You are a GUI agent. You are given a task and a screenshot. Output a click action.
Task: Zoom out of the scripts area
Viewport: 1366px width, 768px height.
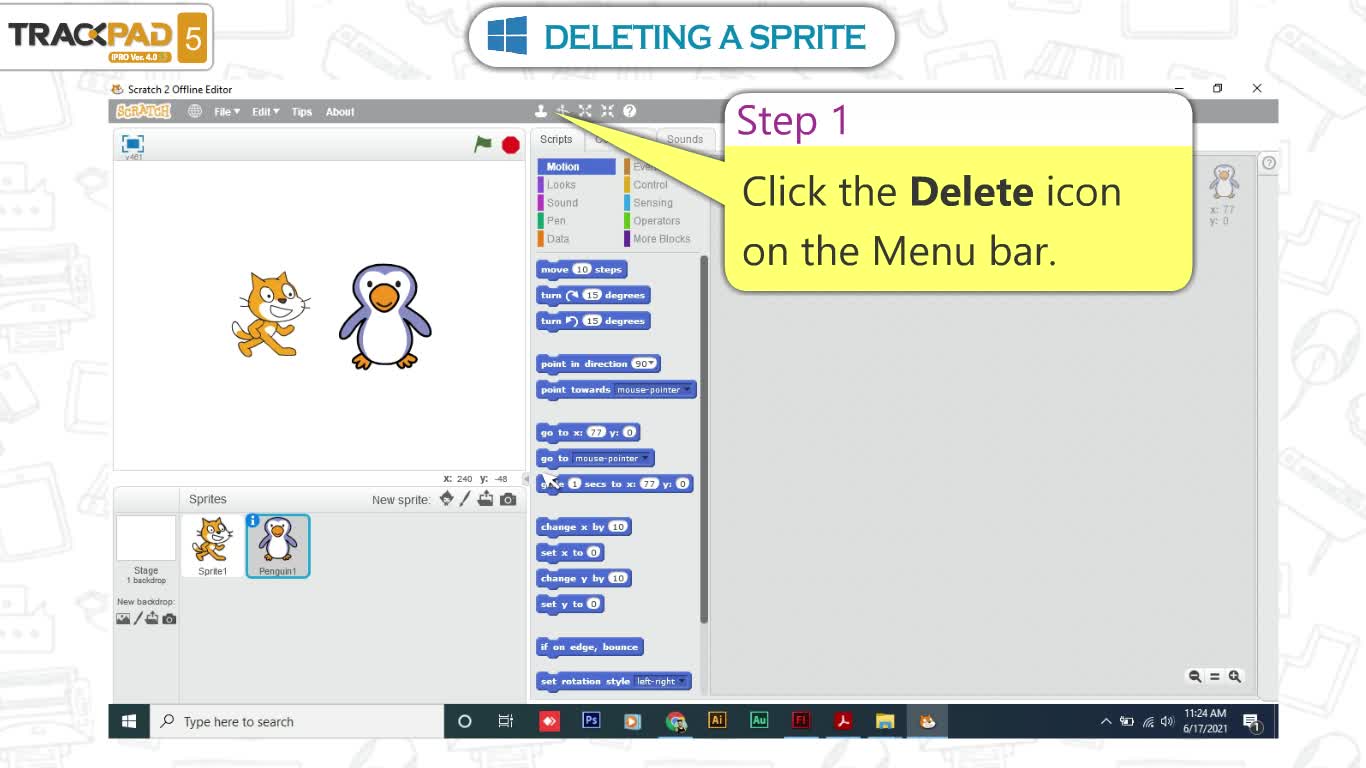point(1195,676)
